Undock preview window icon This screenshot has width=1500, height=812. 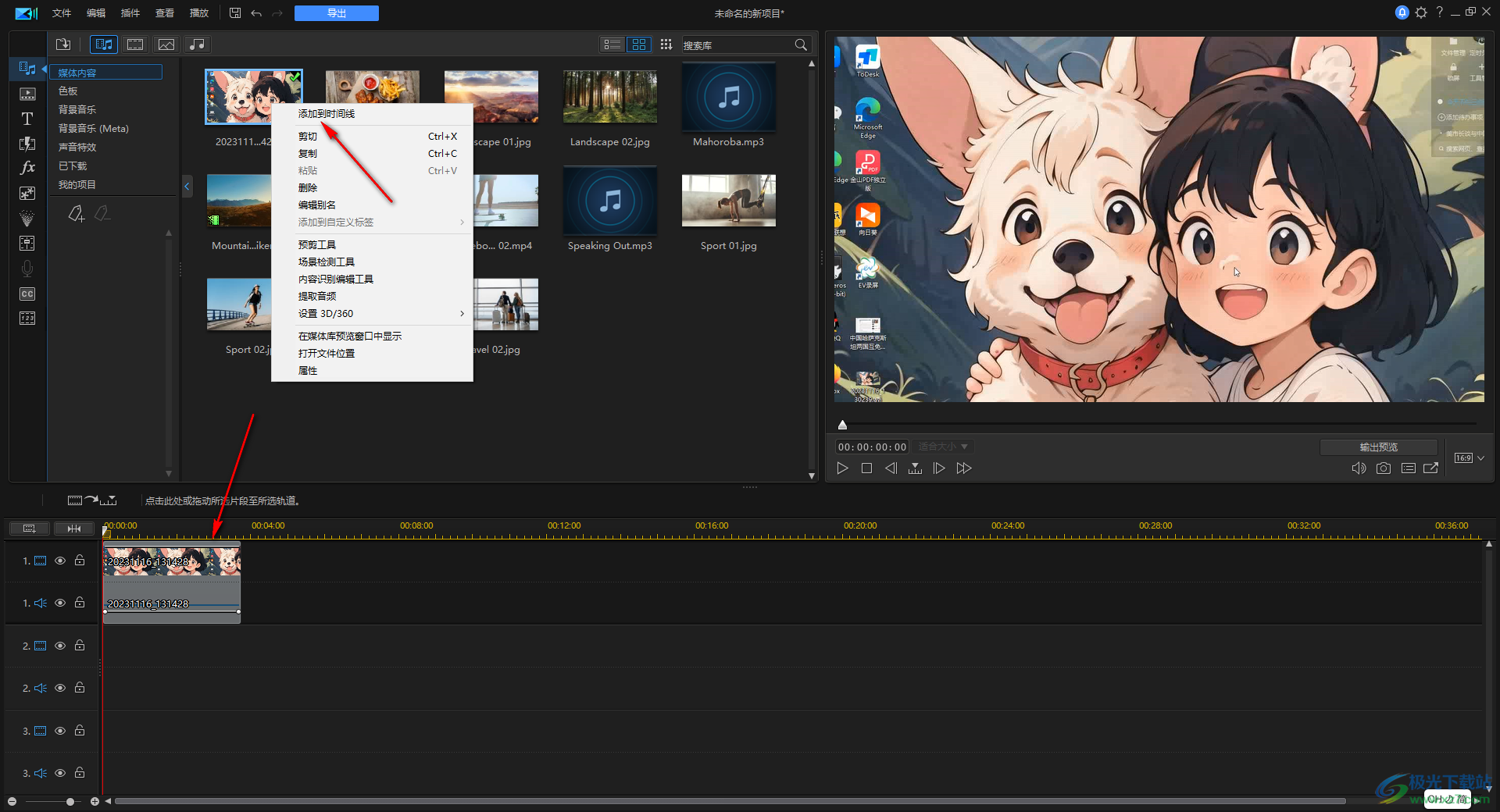click(x=1431, y=468)
